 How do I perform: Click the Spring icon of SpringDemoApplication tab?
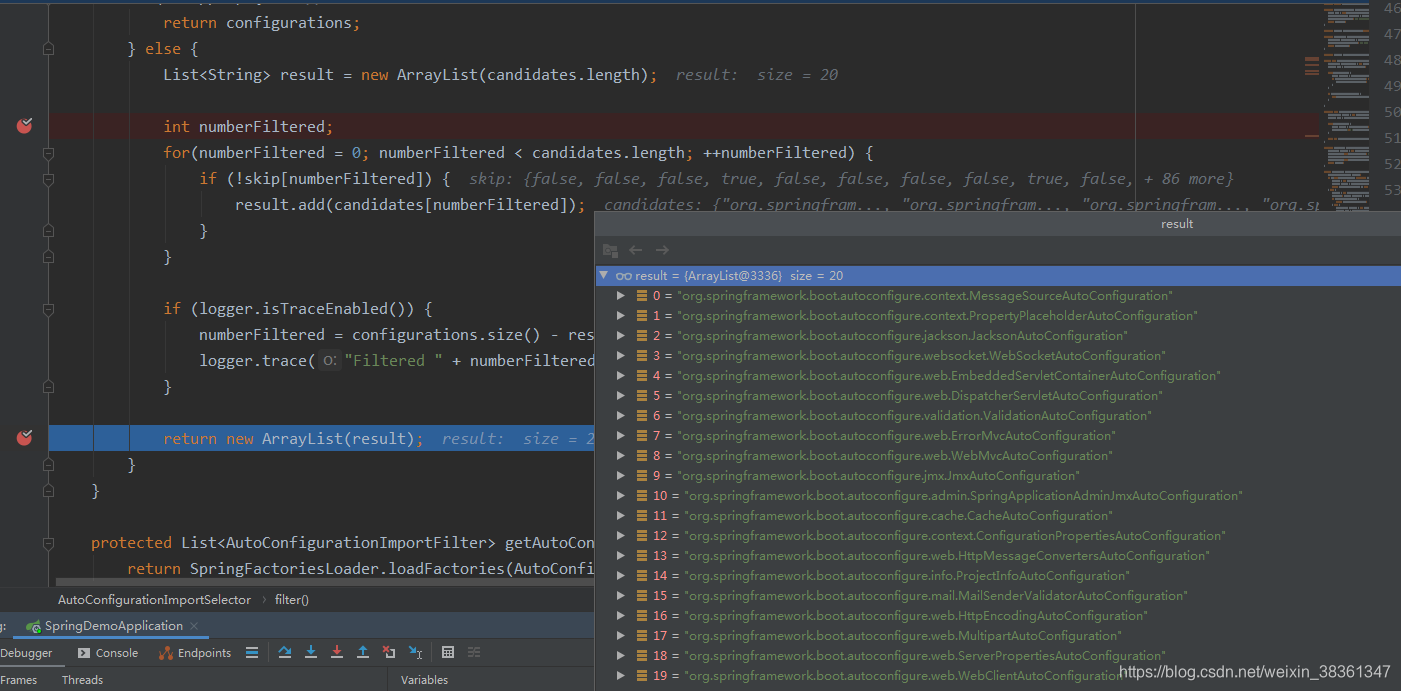tap(33, 626)
